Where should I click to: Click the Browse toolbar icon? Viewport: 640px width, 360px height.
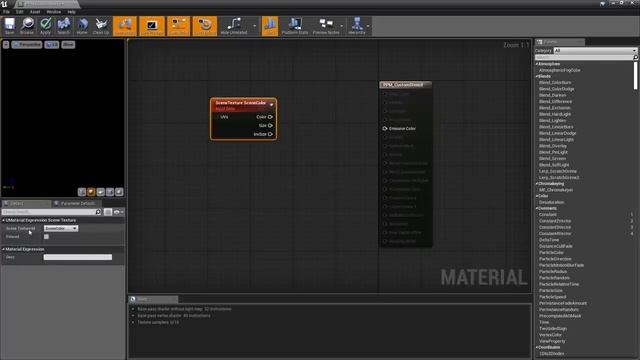27,26
